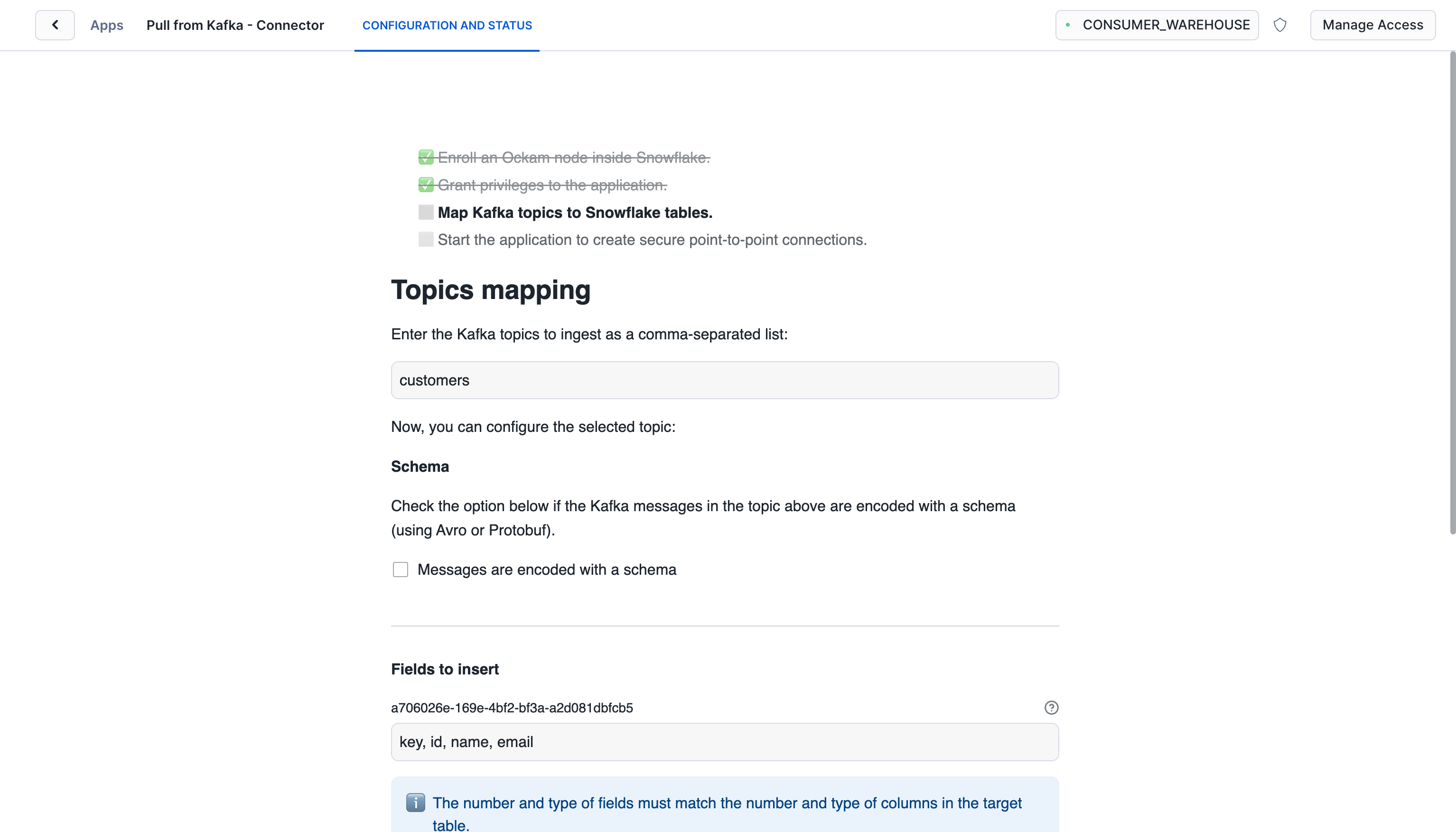1456x832 pixels.
Task: Click the Manage Access button
Action: [1373, 25]
